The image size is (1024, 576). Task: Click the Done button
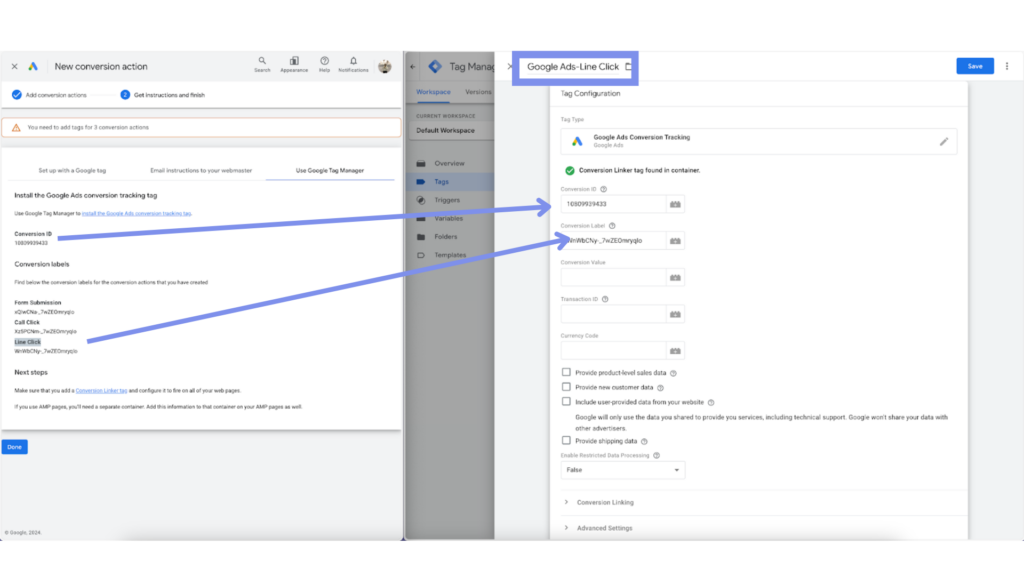[x=14, y=447]
